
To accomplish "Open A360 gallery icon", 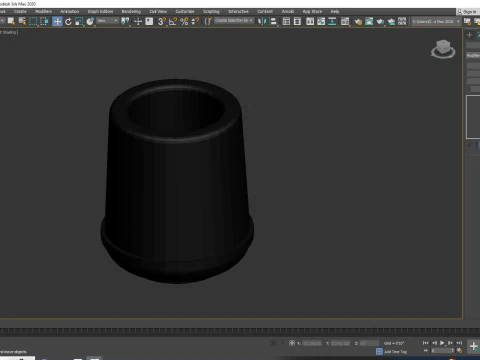I will (x=402, y=22).
